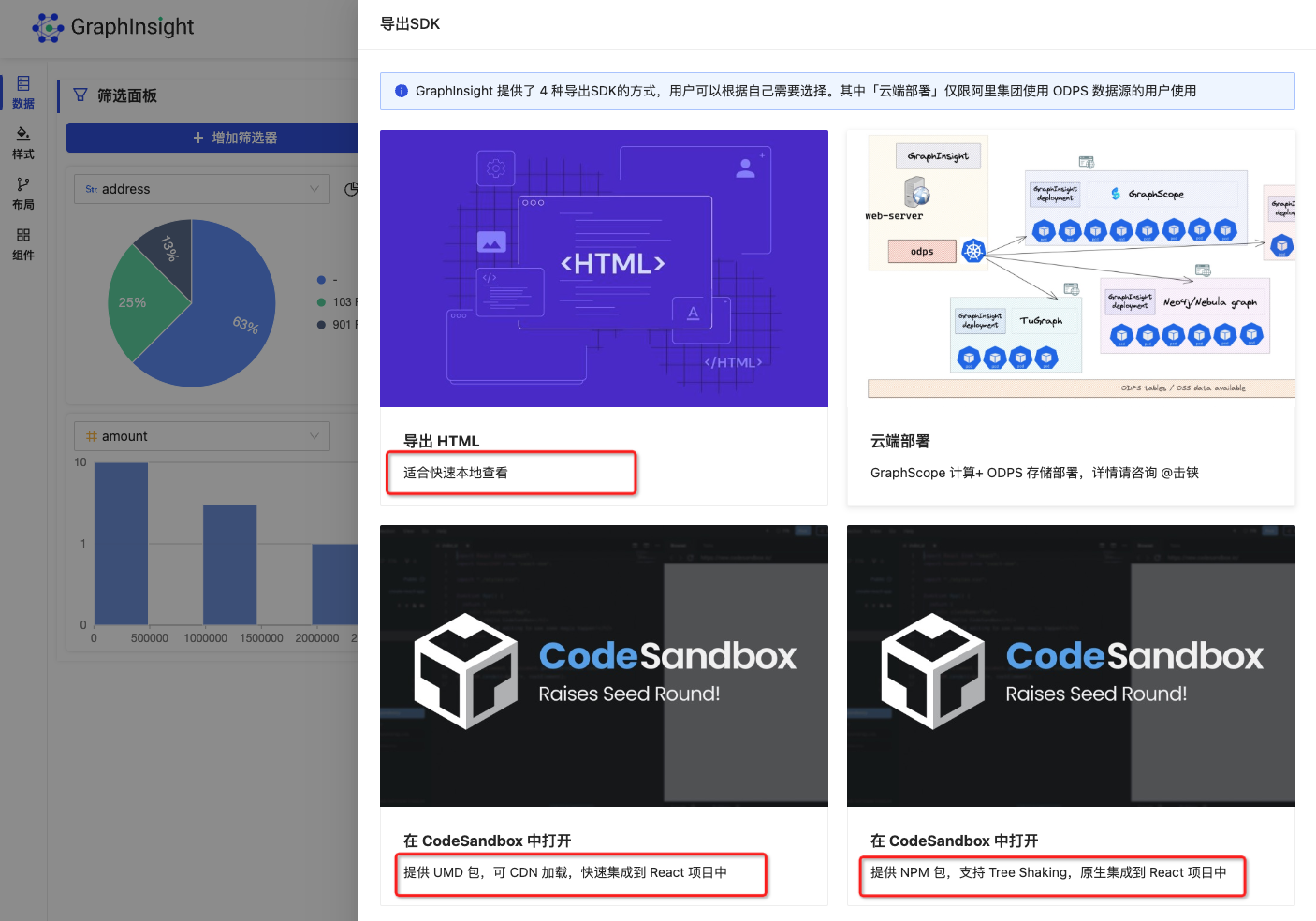The width and height of the screenshot is (1316, 921).
Task: Click the 适合快速本地查看 description text
Action: 456,473
